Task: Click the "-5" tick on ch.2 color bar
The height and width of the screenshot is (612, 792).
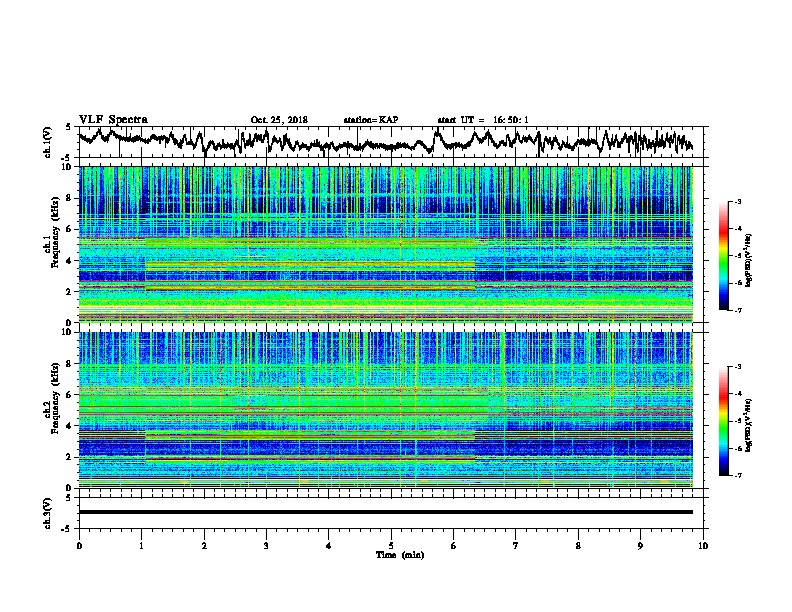Action: pyautogui.click(x=738, y=421)
